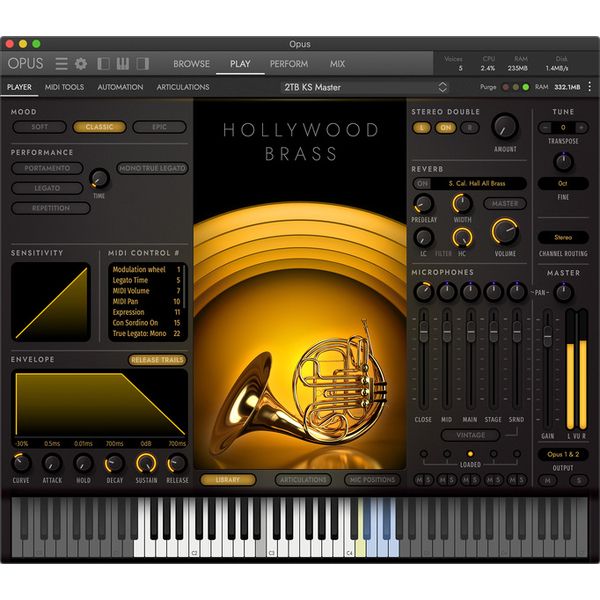
Task: Switch to the Browse page
Action: [191, 64]
